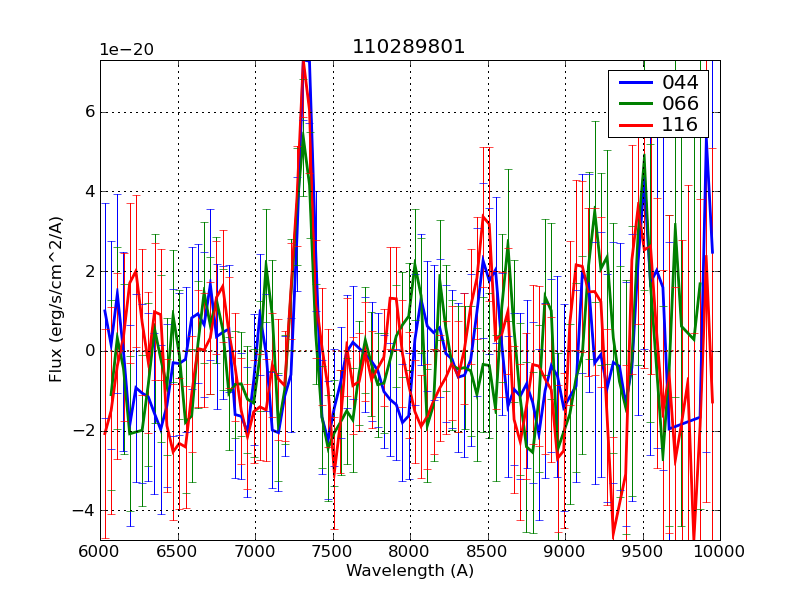The width and height of the screenshot is (800, 600).
Task: Click the 6000 x-axis tick label
Action: click(x=100, y=551)
